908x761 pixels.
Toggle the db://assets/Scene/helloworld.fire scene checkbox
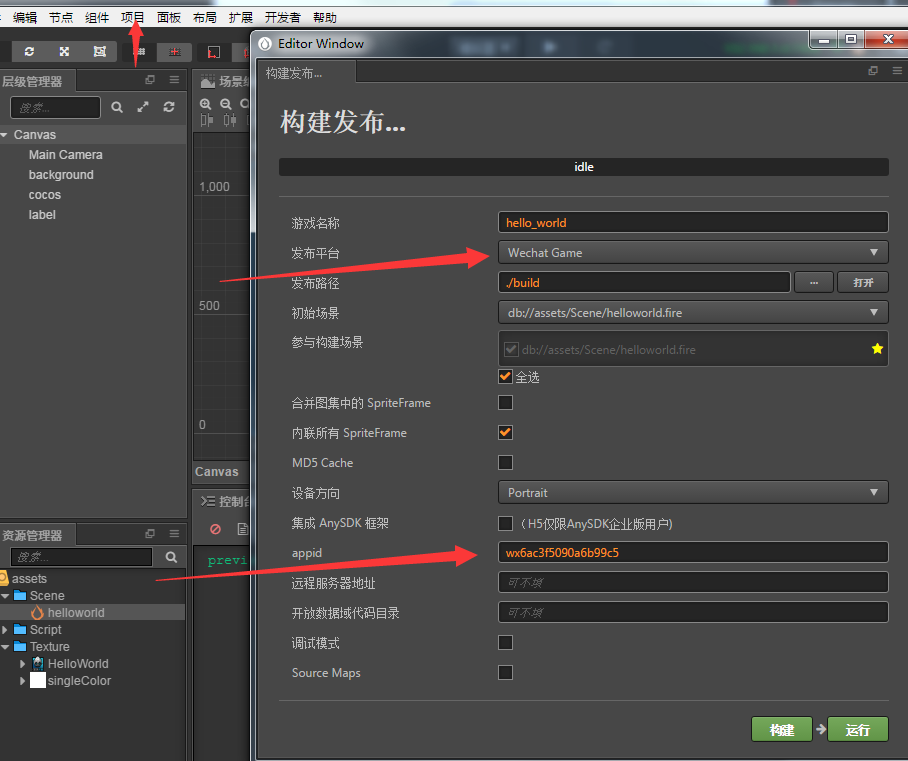pos(511,349)
